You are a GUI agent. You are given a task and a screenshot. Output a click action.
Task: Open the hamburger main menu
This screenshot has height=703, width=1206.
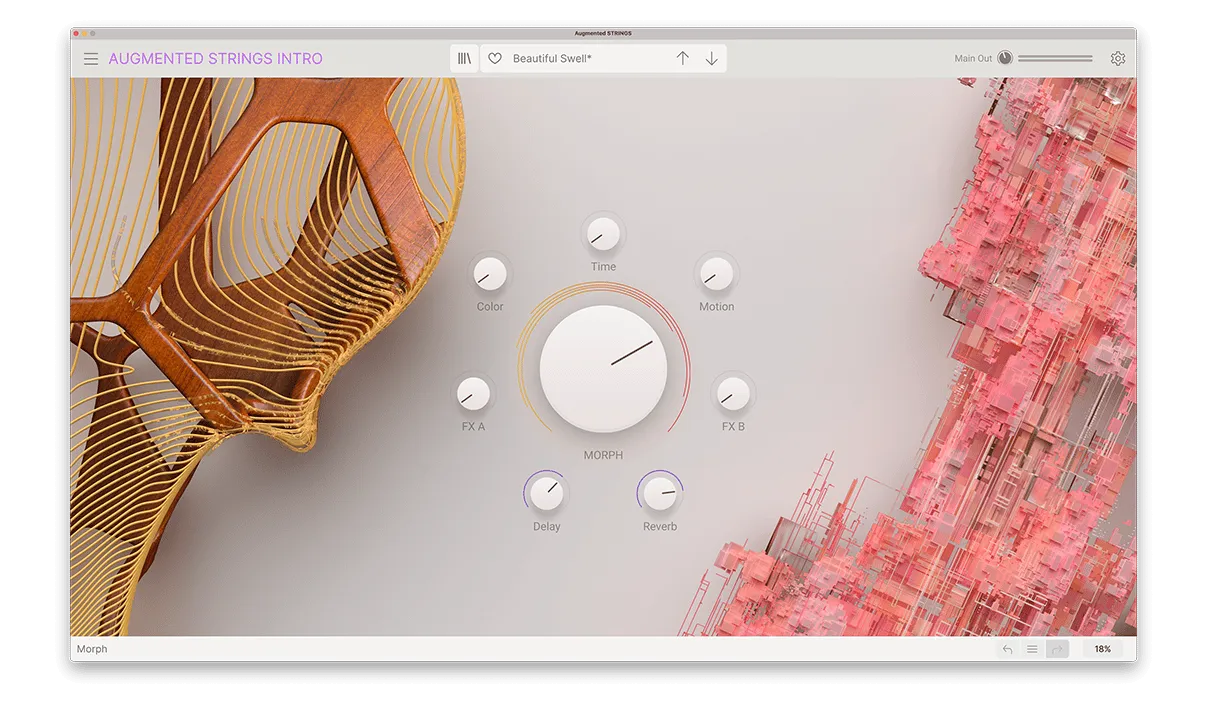tap(91, 59)
